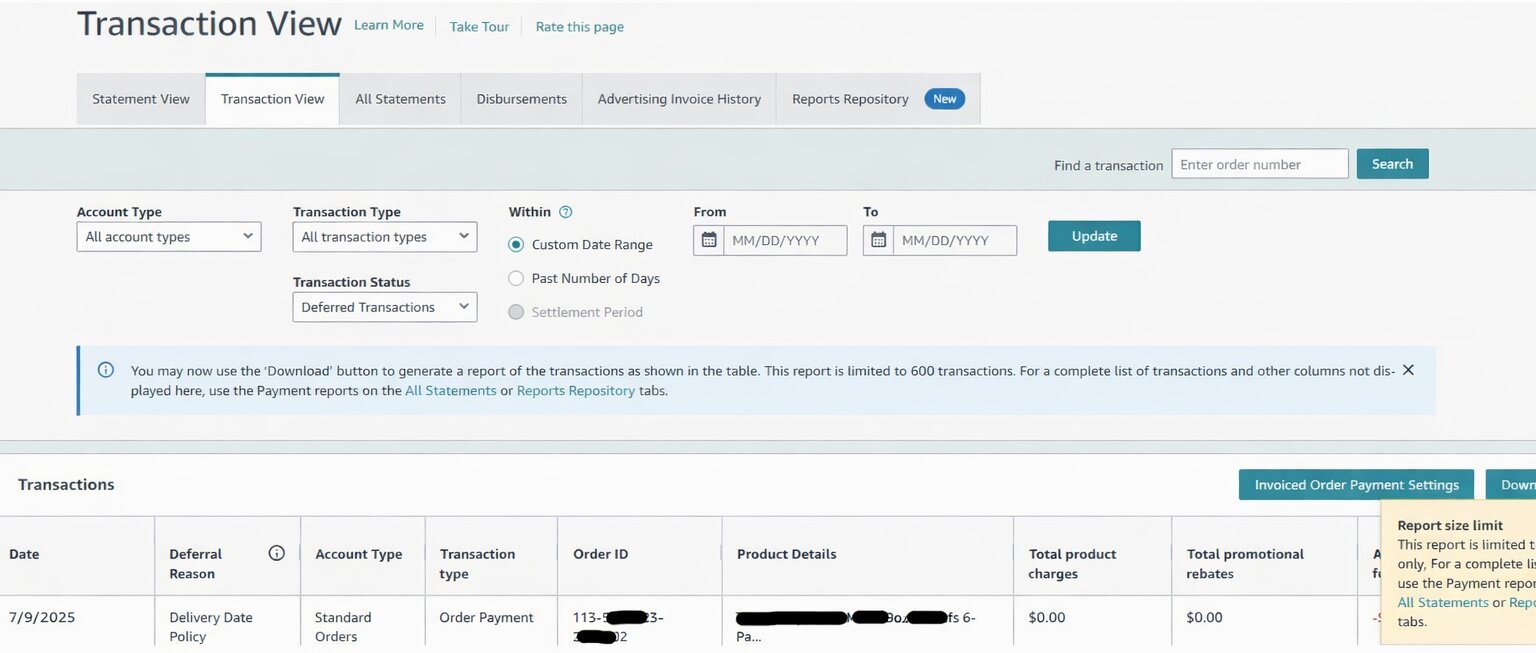Select the Custom Date Range option

516,244
